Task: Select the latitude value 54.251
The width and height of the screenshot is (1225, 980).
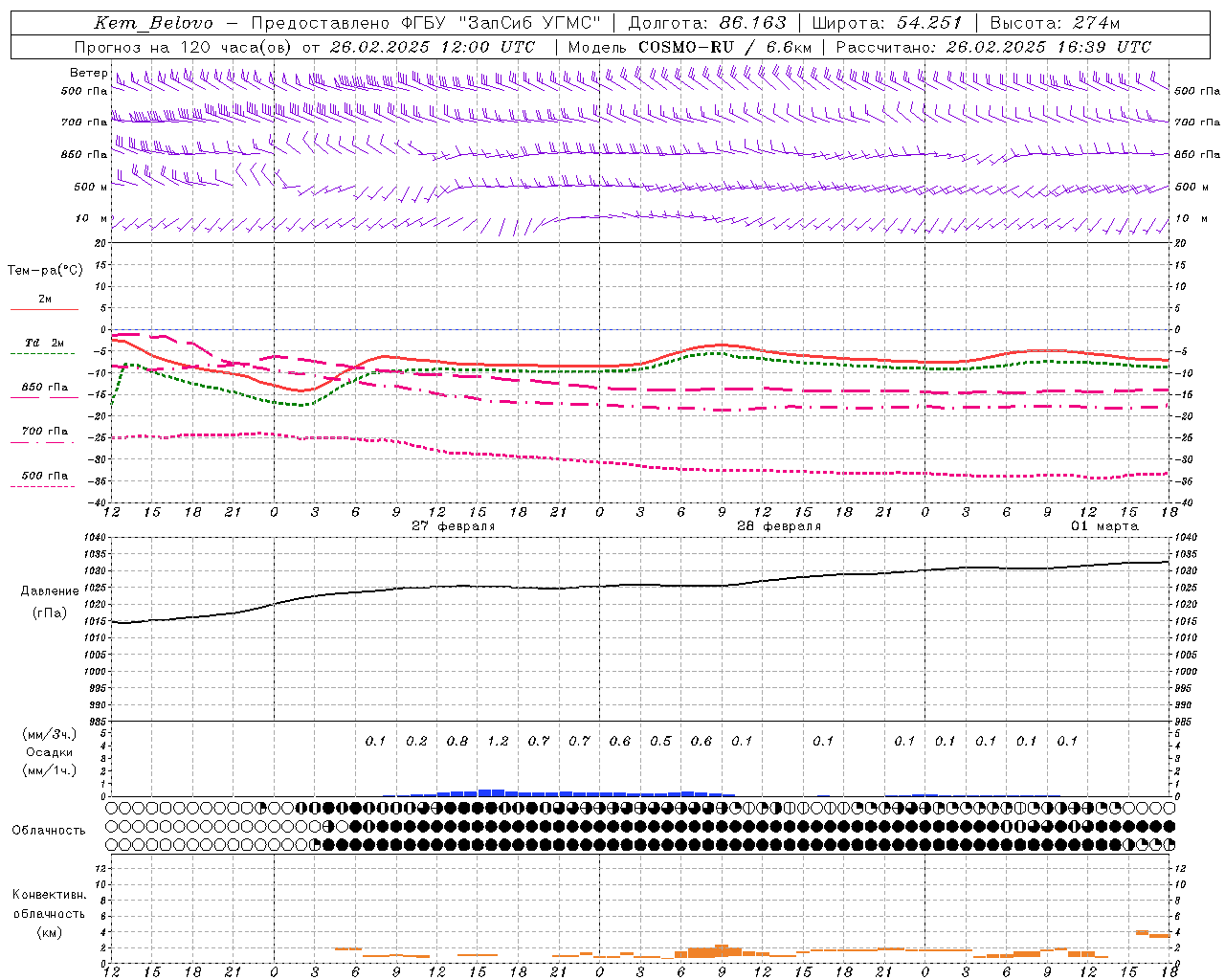Action: click(x=929, y=23)
